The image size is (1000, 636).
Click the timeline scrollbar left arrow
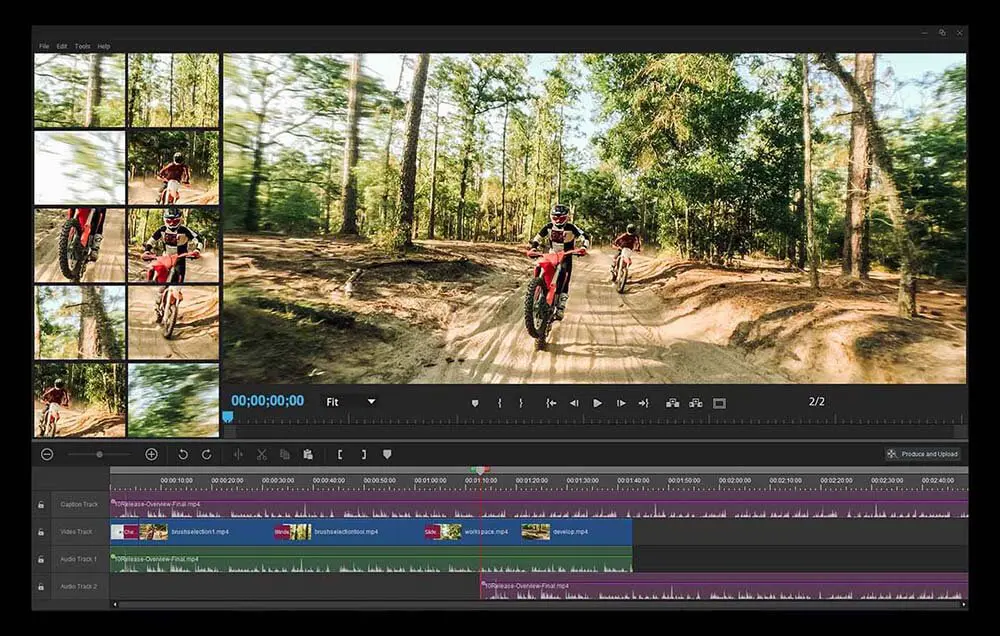[115, 604]
